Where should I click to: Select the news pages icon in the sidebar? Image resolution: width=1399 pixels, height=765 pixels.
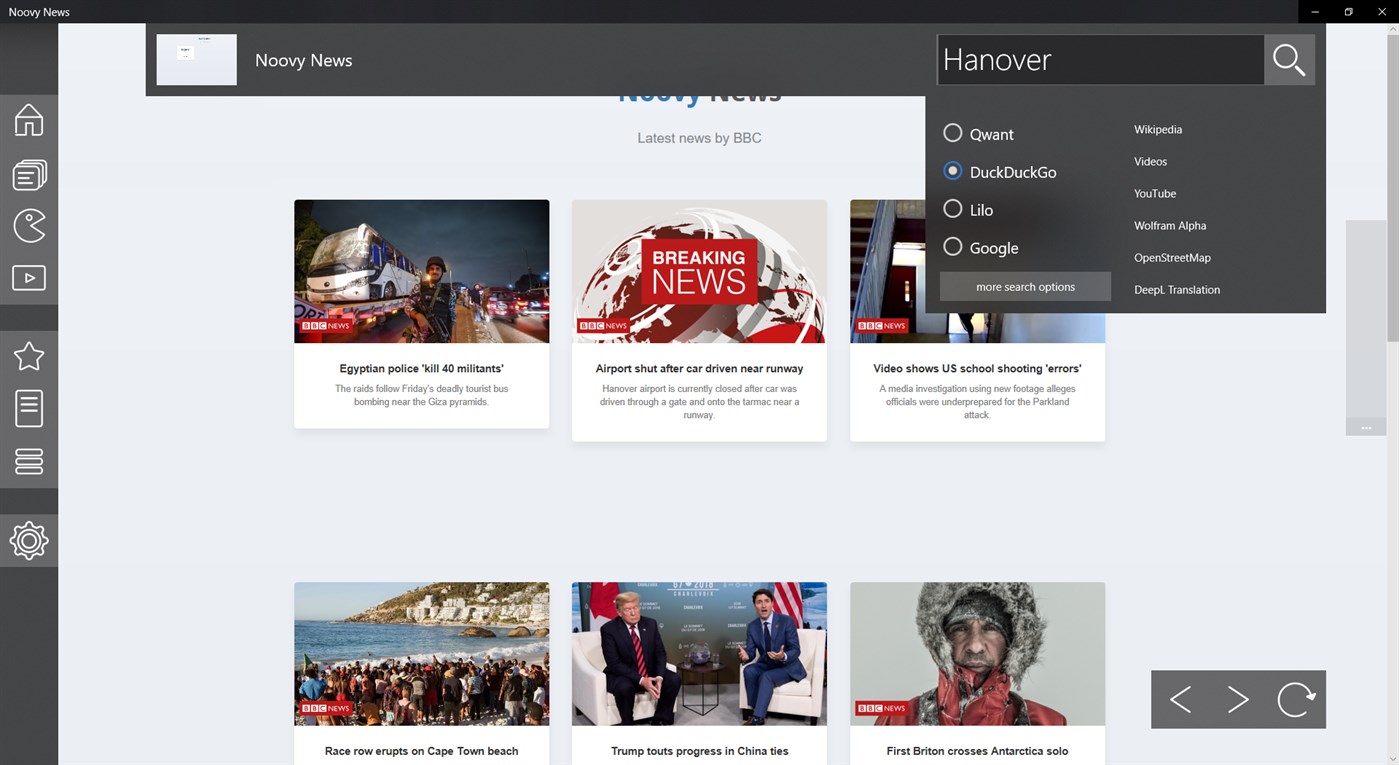tap(29, 173)
